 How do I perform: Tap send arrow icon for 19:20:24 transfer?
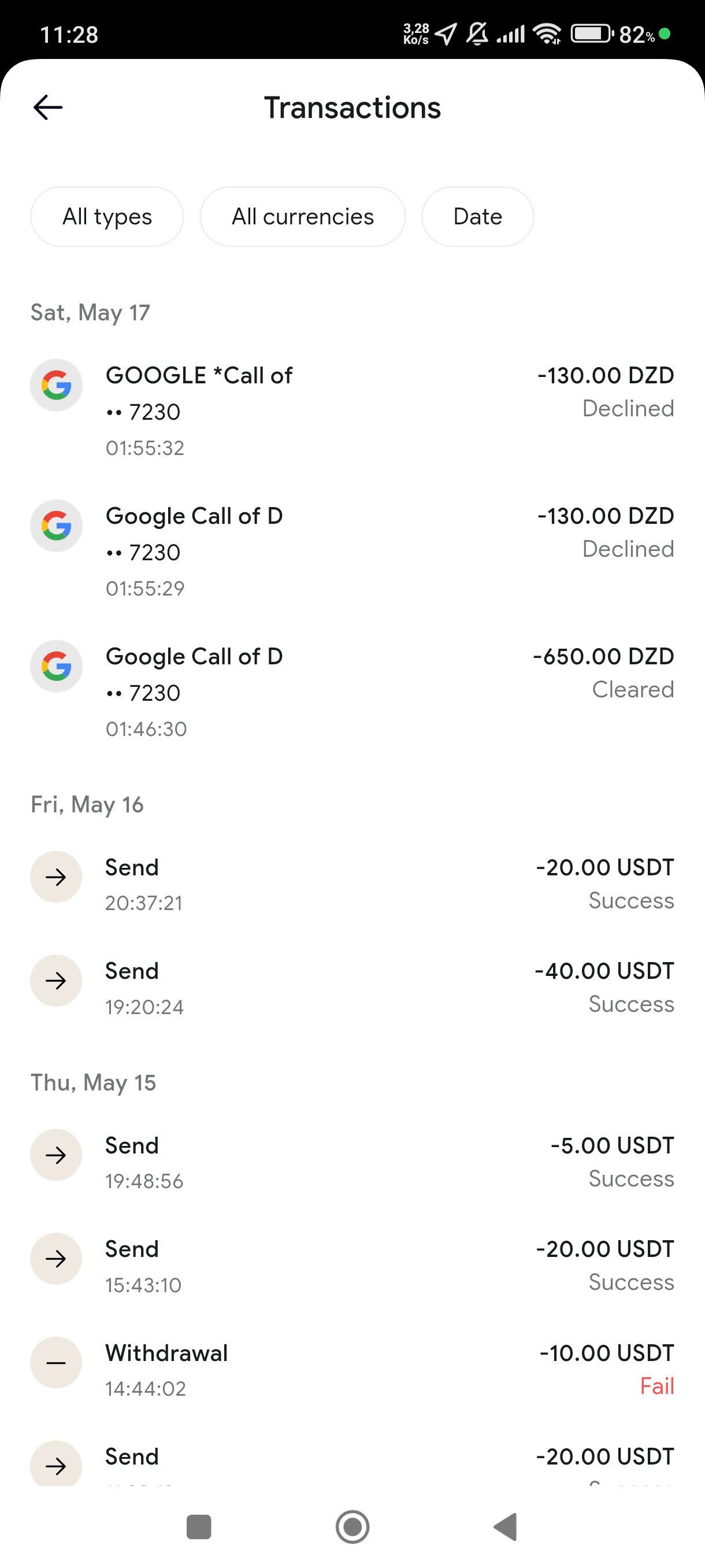click(x=57, y=981)
